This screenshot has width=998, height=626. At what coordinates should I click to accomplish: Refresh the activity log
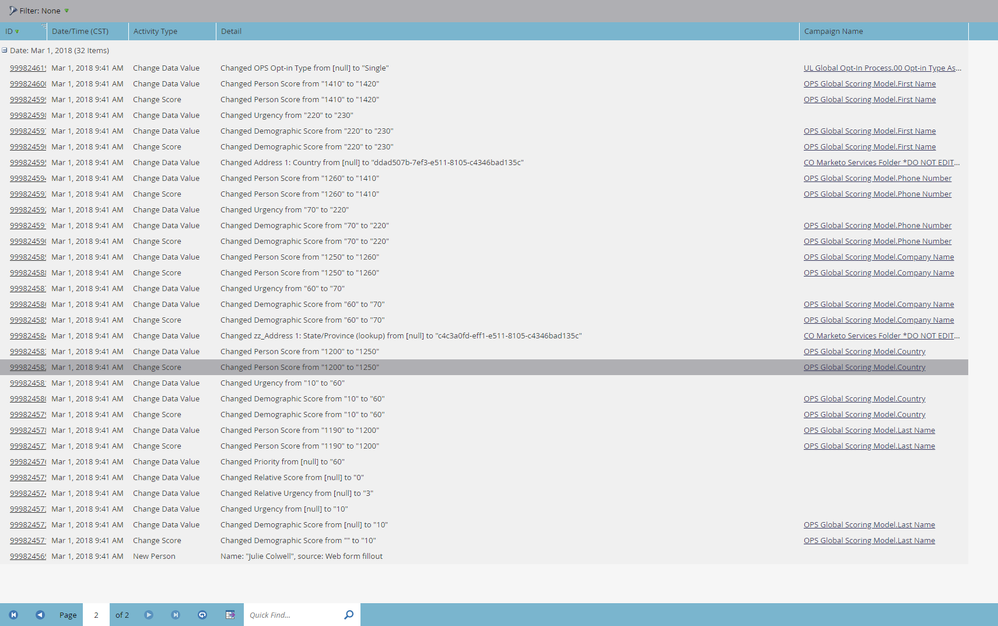tap(202, 615)
